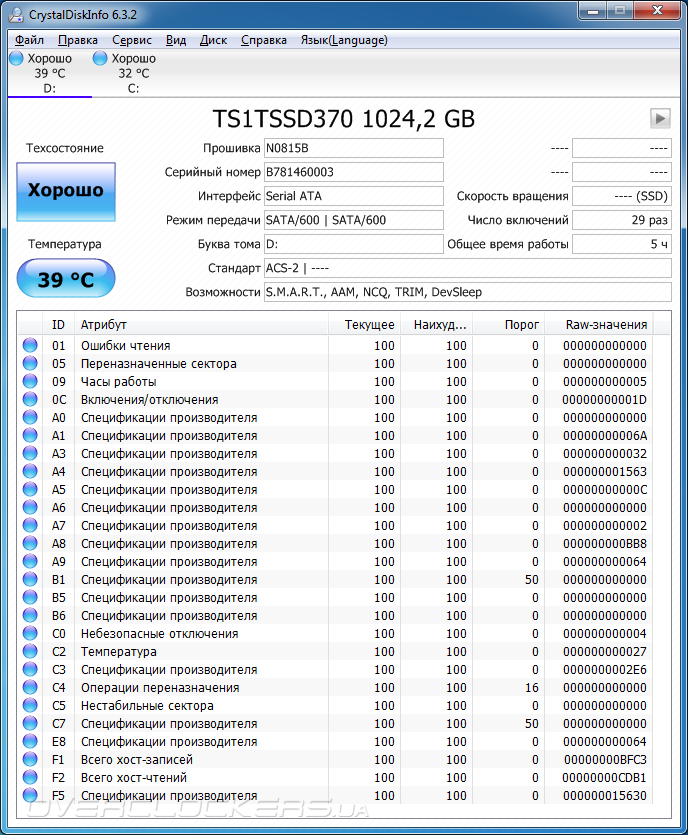Open the Файл menu
Screen dimensions: 688x835
[29, 40]
